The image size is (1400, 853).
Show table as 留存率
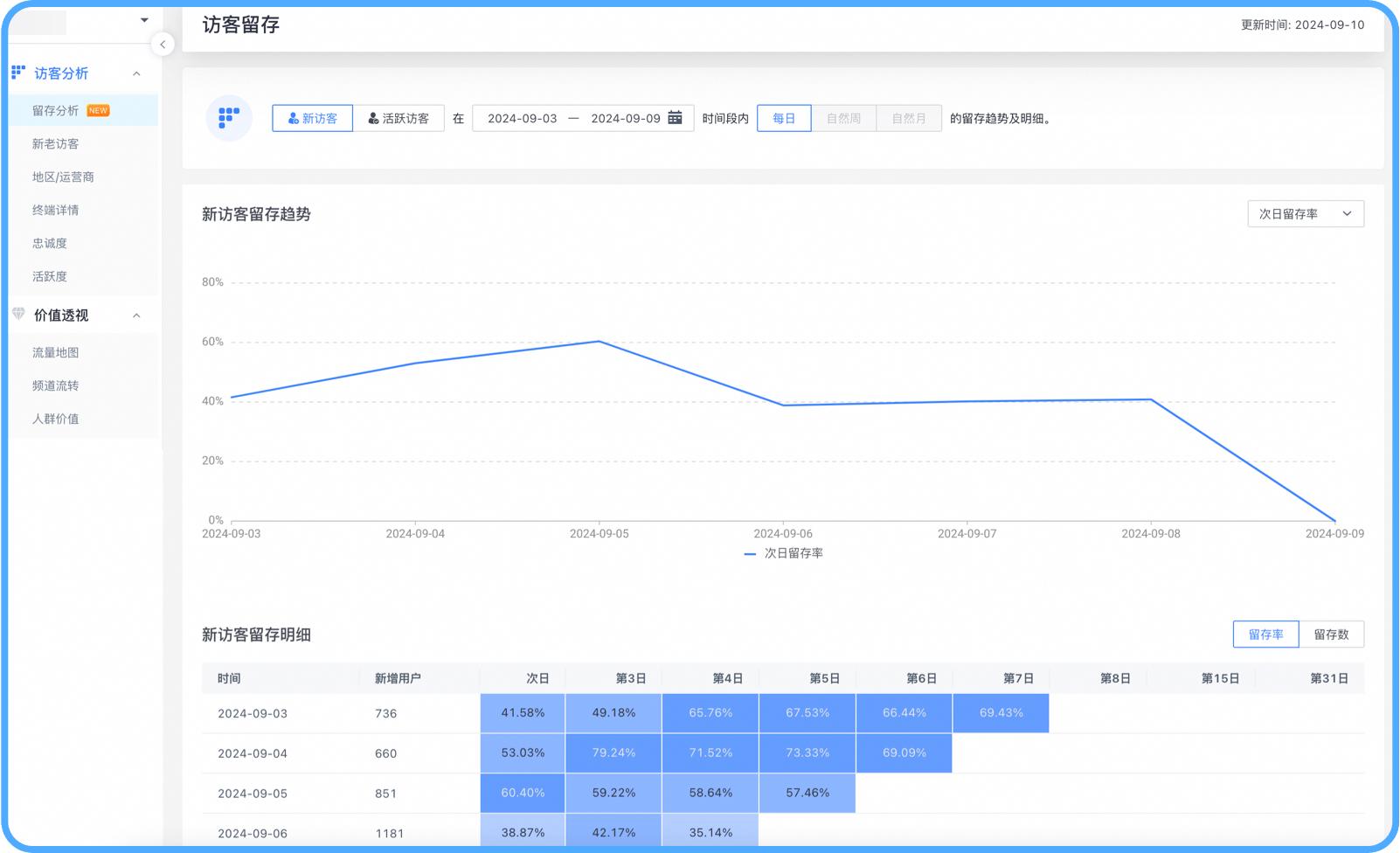coord(1265,635)
